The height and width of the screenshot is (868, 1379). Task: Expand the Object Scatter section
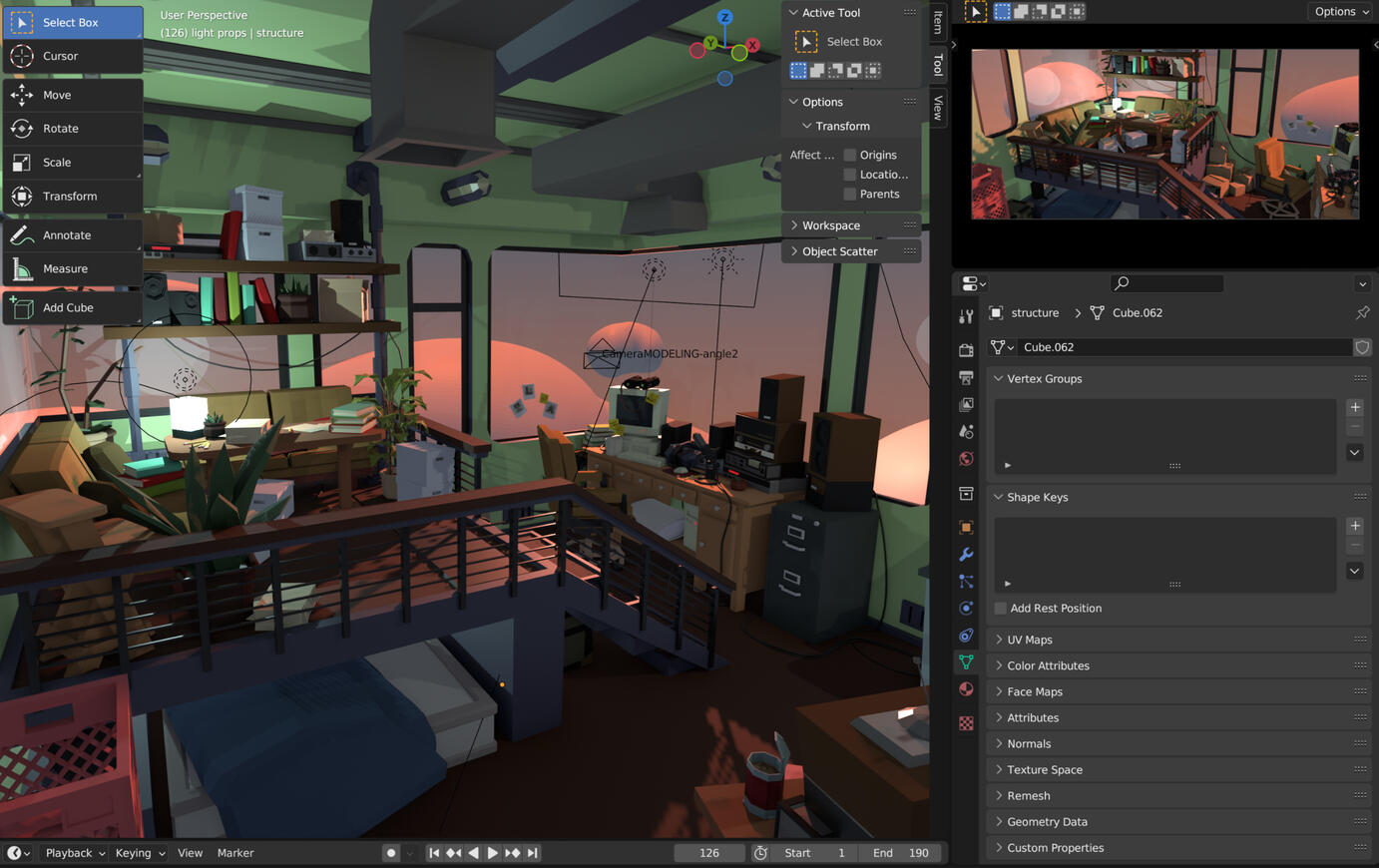coord(839,251)
